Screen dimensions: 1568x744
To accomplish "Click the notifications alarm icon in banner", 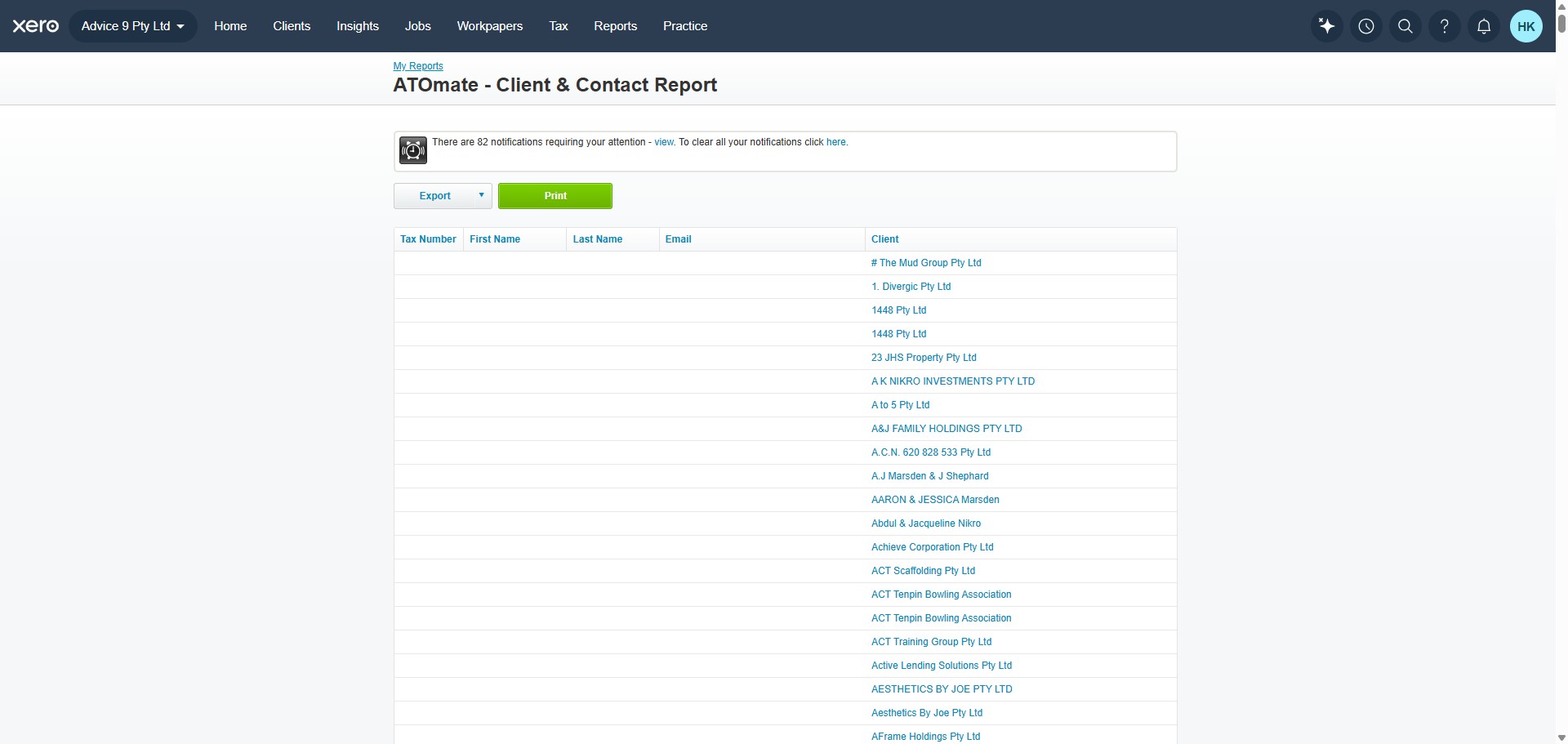I will (413, 150).
